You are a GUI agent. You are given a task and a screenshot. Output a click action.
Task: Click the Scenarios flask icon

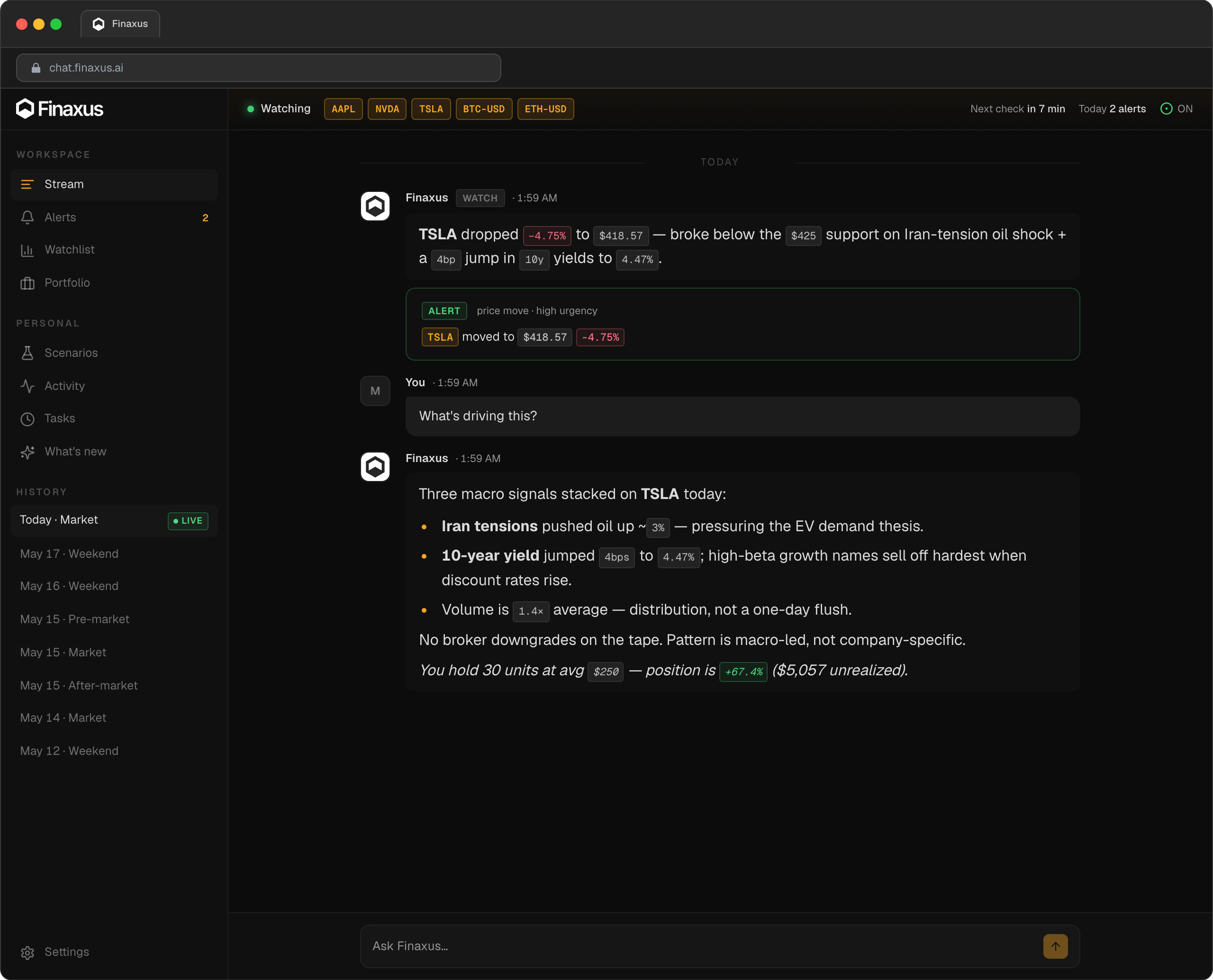[x=27, y=353]
